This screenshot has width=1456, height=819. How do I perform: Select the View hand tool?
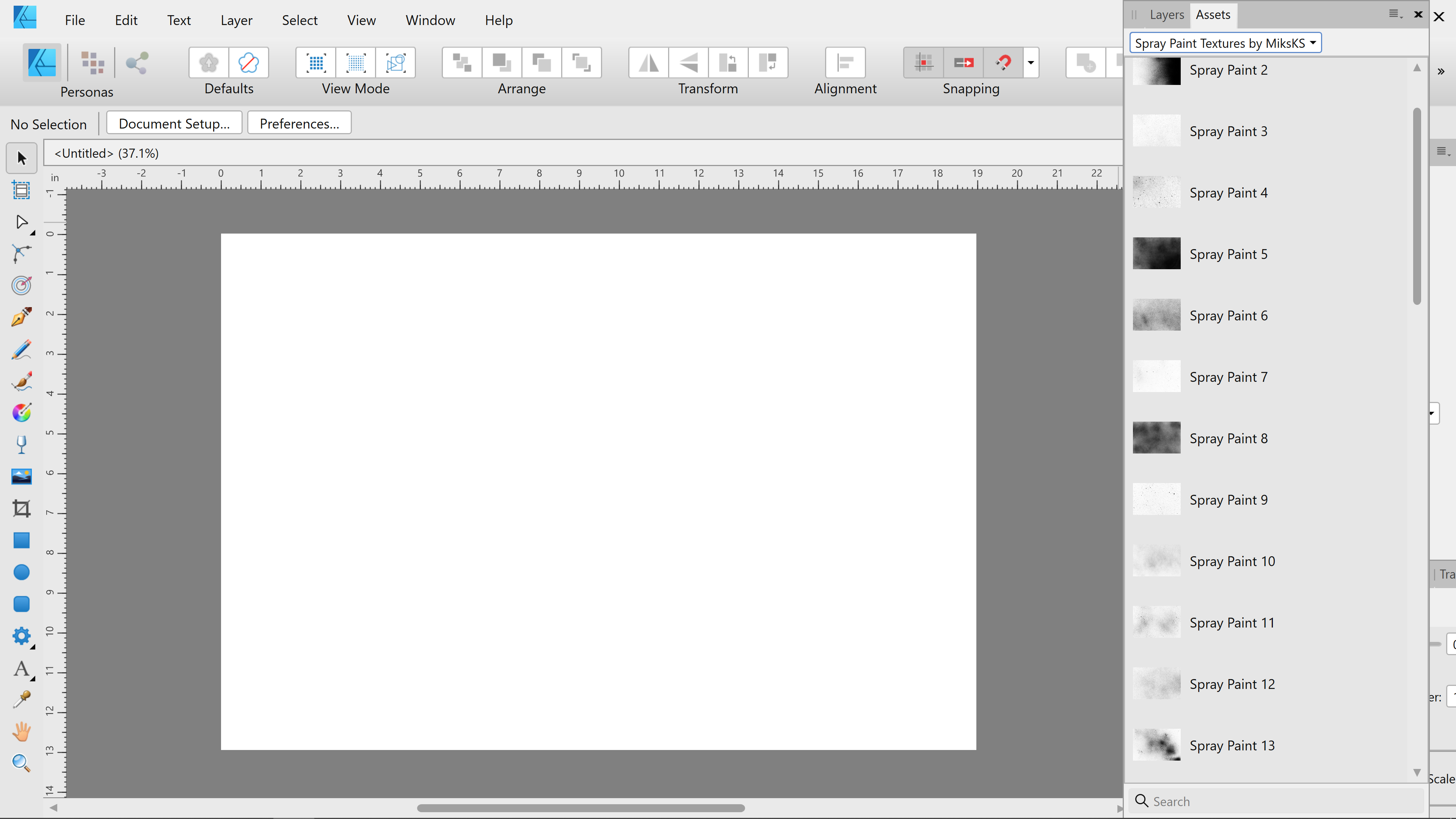tap(22, 731)
